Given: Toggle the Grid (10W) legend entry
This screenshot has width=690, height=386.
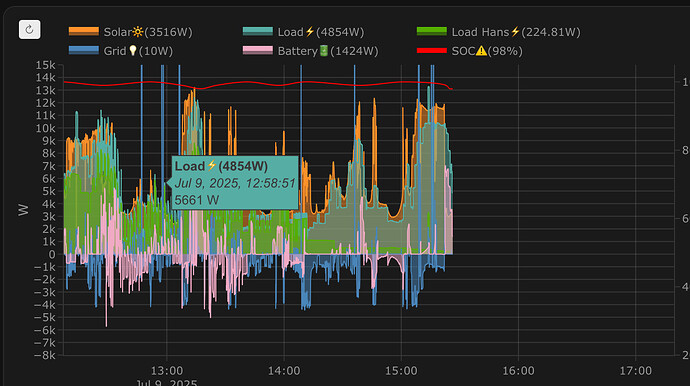Looking at the screenshot, I should pos(121,51).
